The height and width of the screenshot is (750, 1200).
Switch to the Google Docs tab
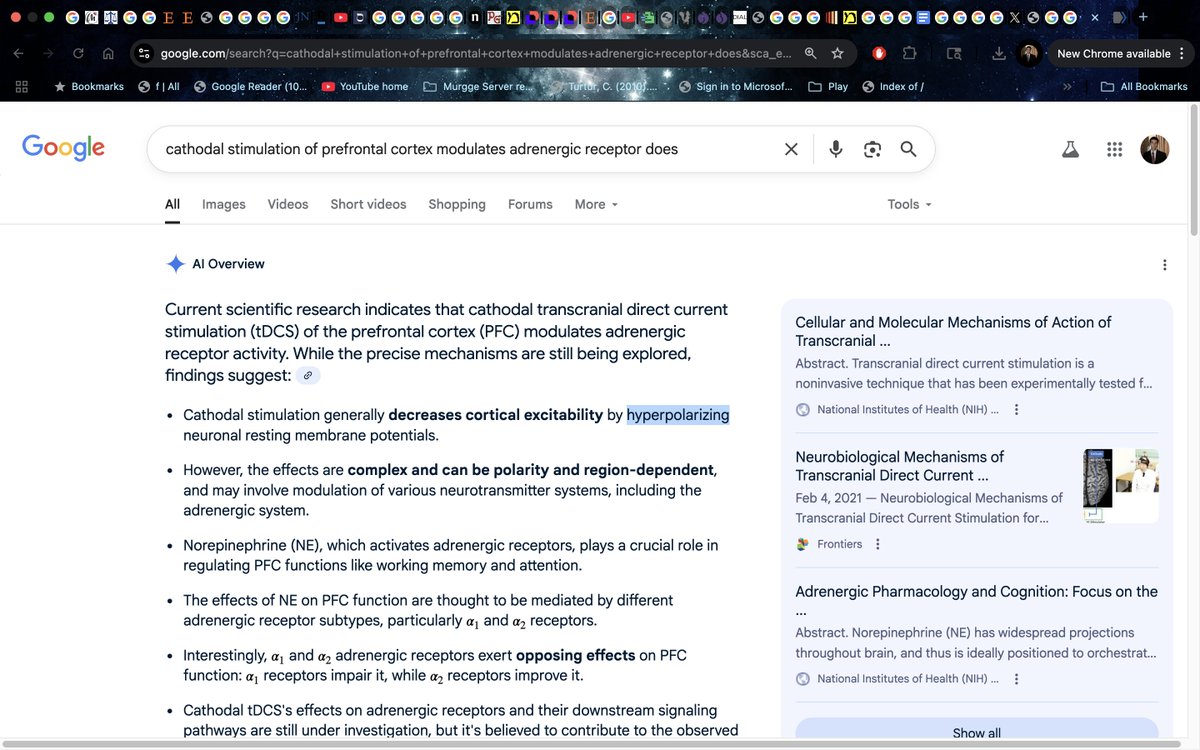[923, 17]
